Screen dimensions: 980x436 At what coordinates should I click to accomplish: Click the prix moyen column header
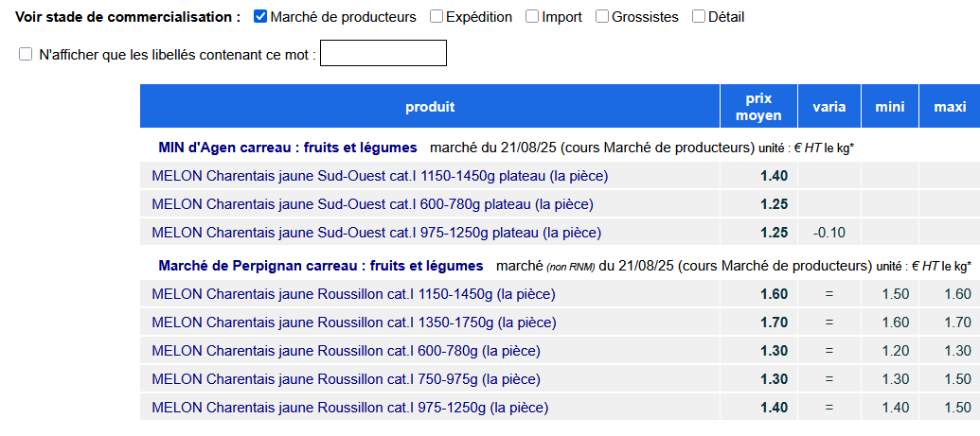758,107
